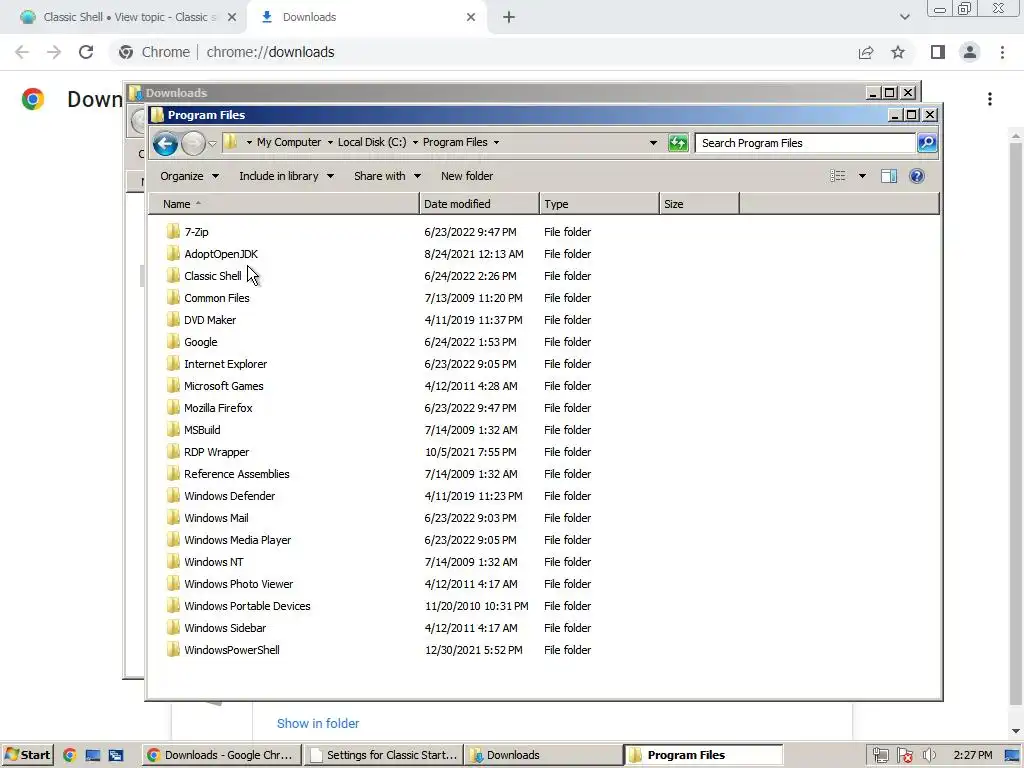
Task: Select the 7-Zip folder icon
Action: [173, 231]
